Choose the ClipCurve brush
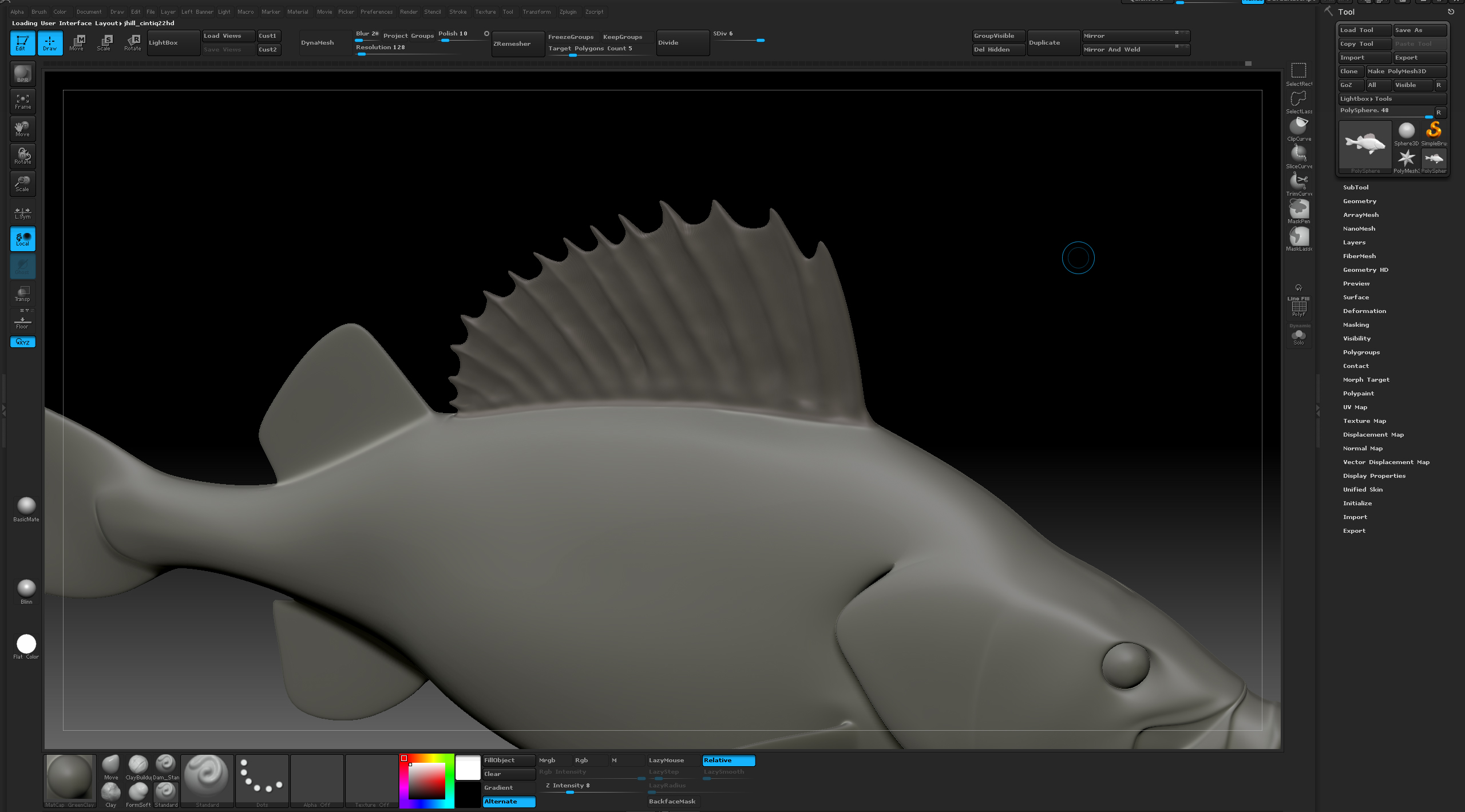Image resolution: width=1465 pixels, height=812 pixels. click(x=1298, y=129)
